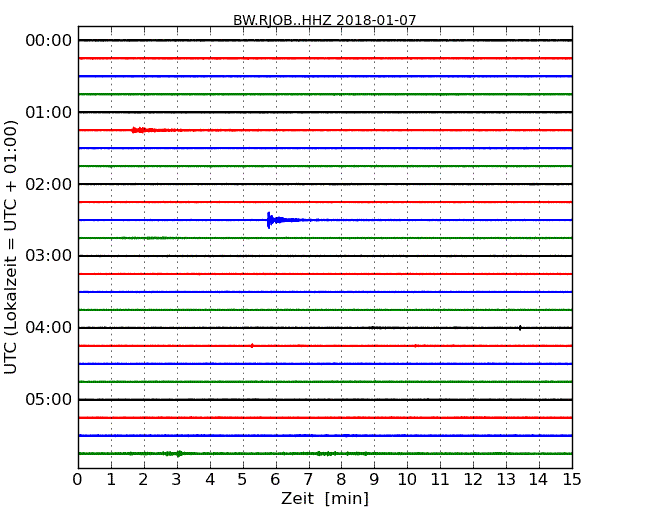
Task: Click the 05:00 time label
Action: click(49, 399)
